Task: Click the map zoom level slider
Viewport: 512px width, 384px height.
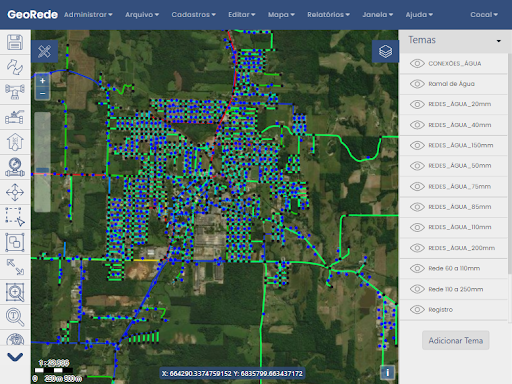Action: [x=43, y=162]
